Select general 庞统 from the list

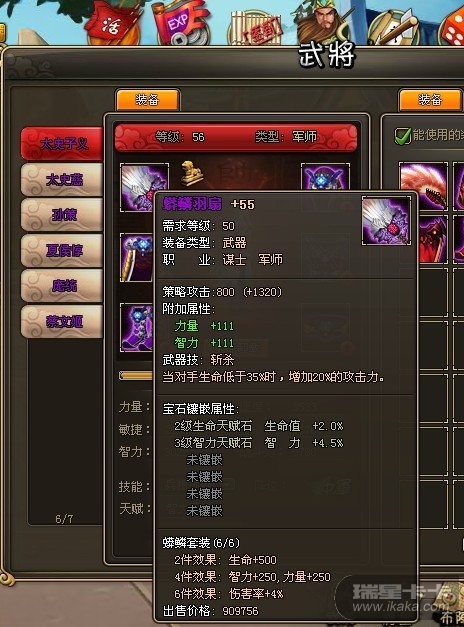[62, 286]
